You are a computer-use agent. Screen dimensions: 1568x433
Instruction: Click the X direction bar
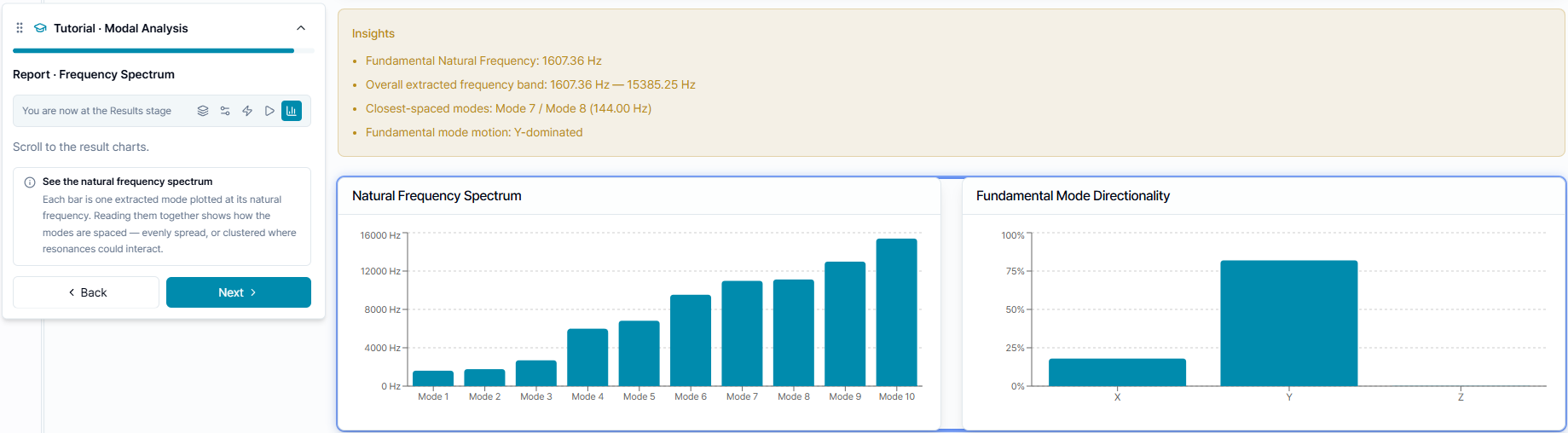1117,372
